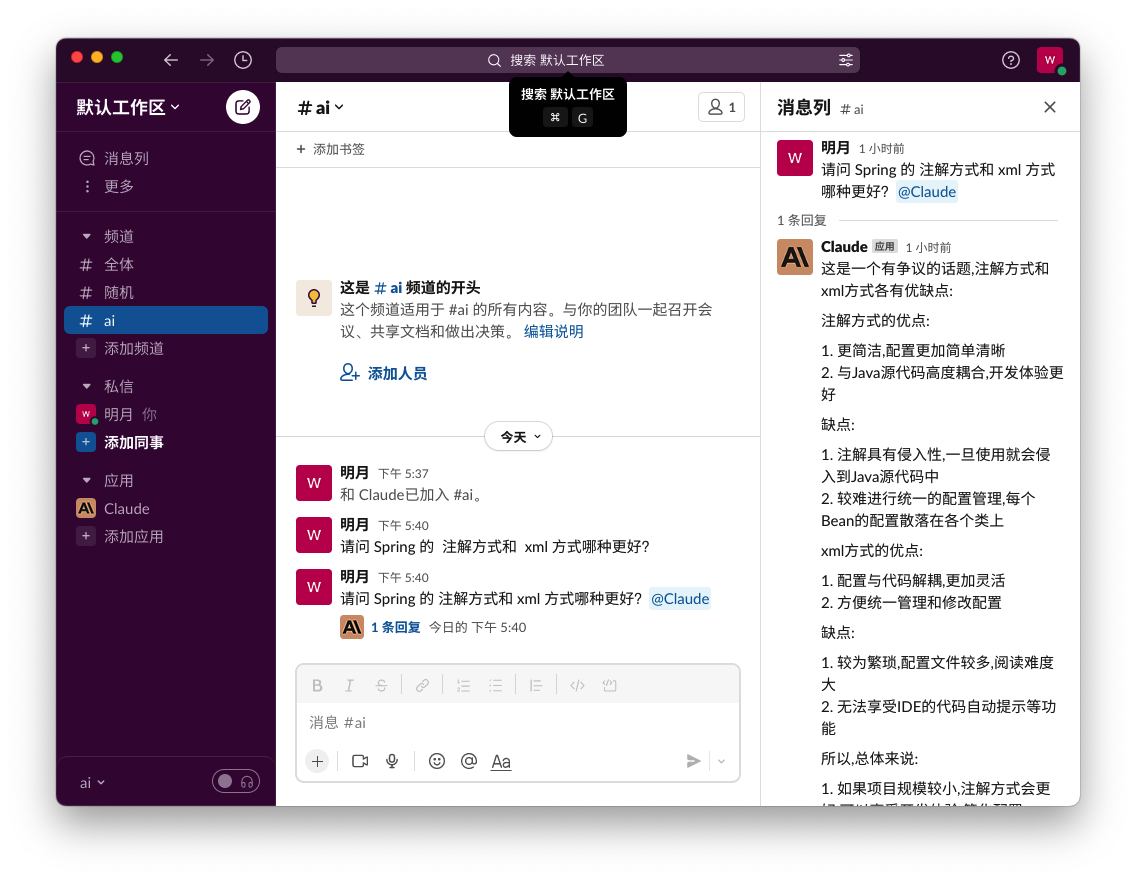Viewport: 1136px width, 880px height.
Task: Open send schedule options dropdown
Action: tap(722, 761)
